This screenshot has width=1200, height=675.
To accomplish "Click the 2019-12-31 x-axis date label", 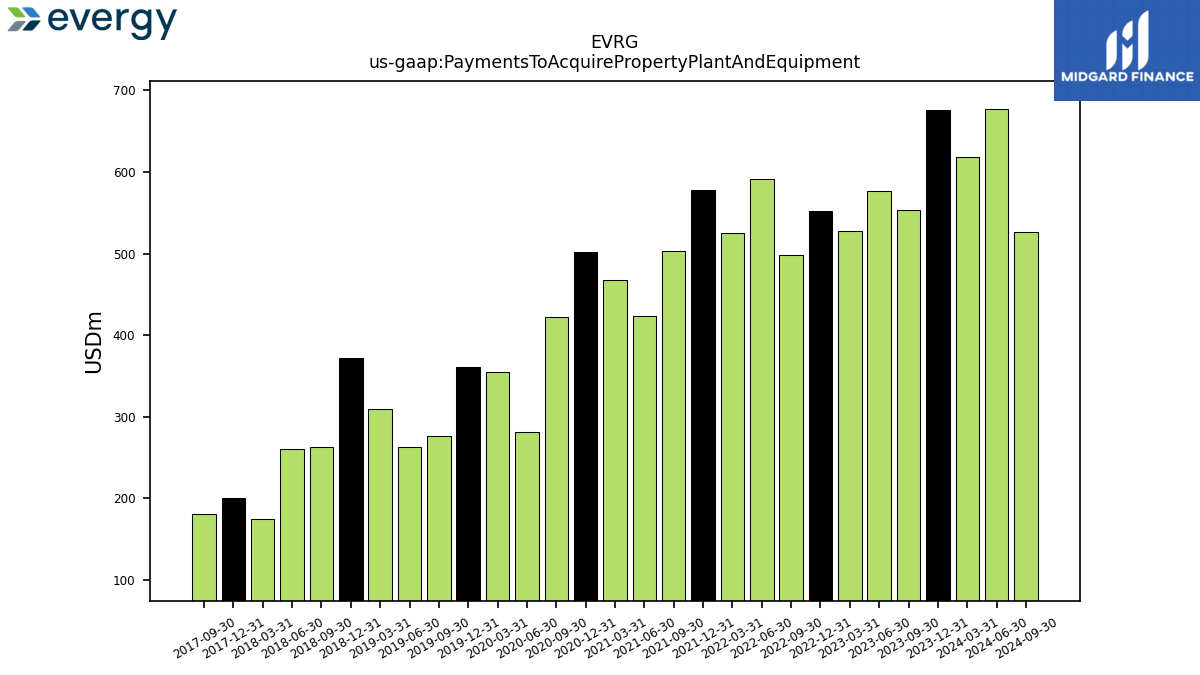I will [467, 638].
